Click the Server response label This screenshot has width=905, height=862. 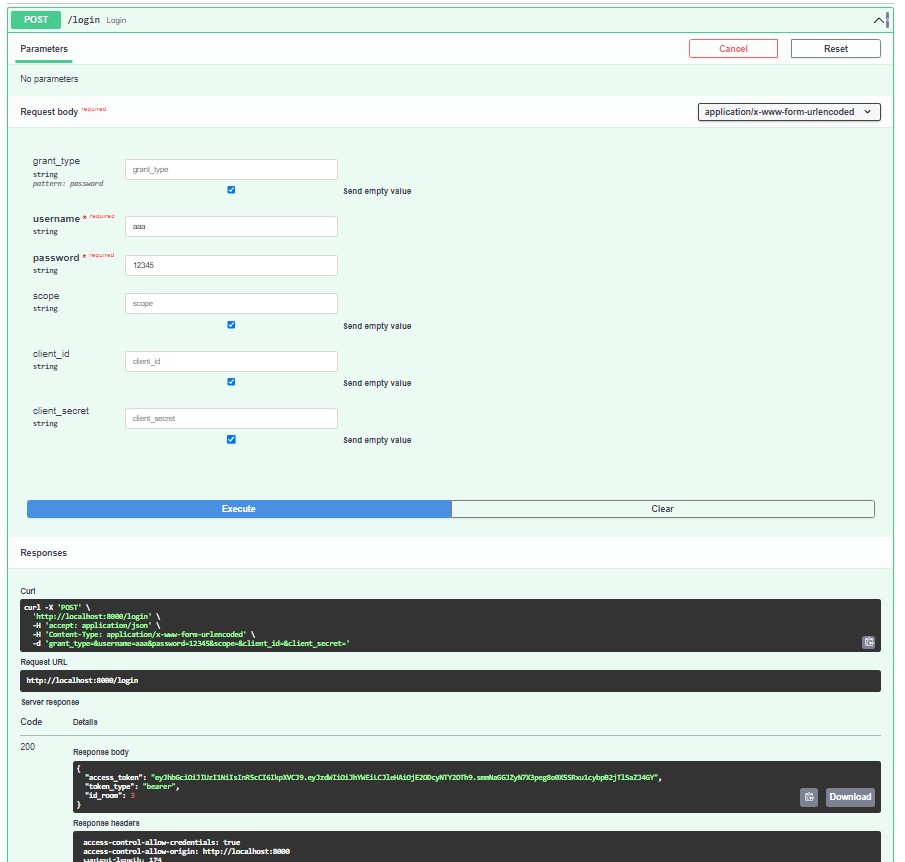point(50,702)
